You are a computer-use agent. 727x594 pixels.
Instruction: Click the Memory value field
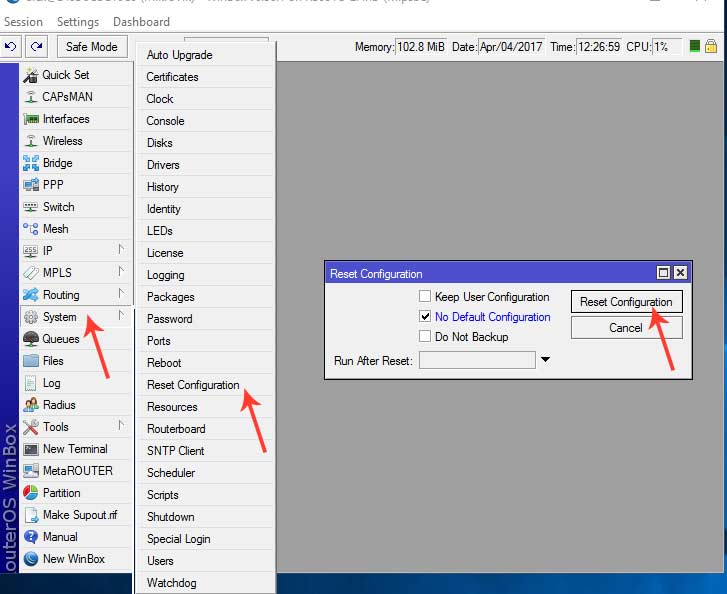click(421, 47)
